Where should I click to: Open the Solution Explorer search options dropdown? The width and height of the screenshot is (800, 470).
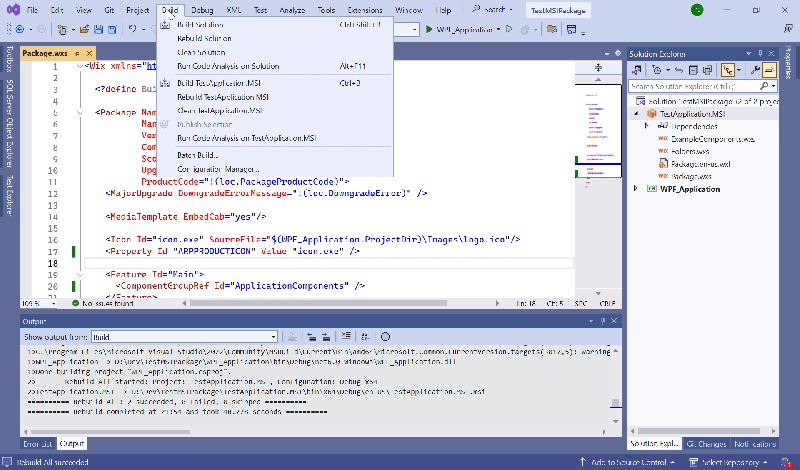tap(774, 86)
